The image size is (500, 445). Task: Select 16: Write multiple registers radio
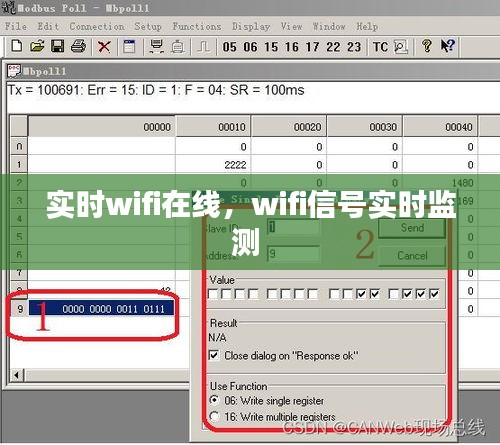click(214, 416)
